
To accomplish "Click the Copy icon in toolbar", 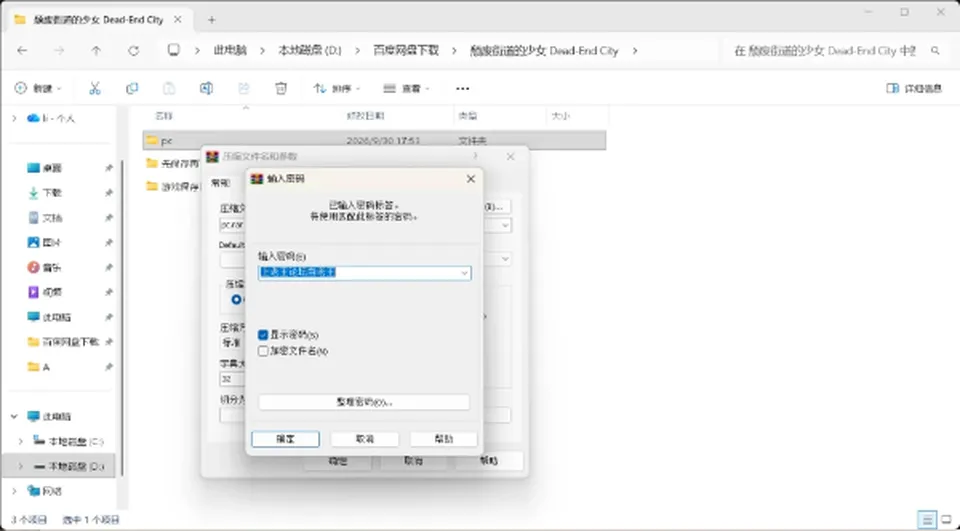I will pos(132,88).
